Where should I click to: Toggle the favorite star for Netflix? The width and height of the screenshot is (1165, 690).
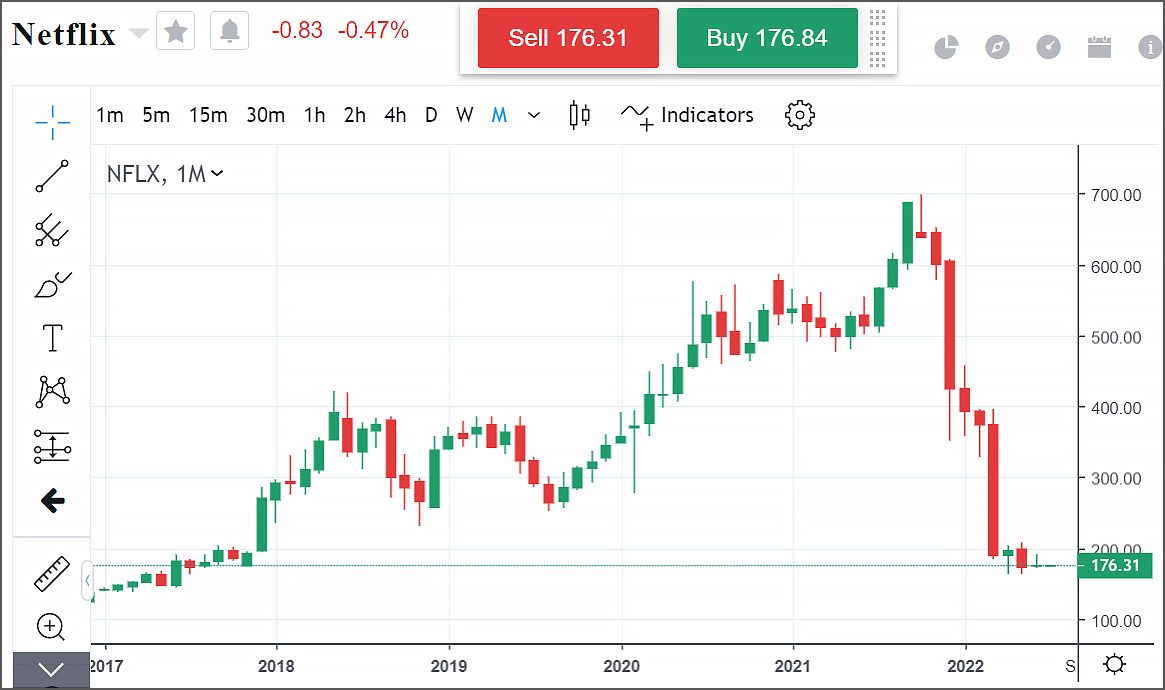pyautogui.click(x=176, y=32)
